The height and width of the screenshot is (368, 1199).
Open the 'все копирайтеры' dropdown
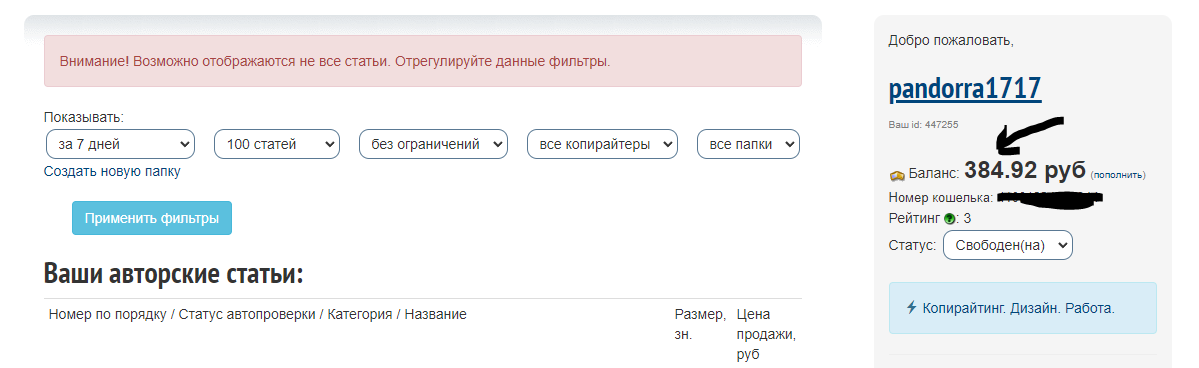(x=602, y=144)
